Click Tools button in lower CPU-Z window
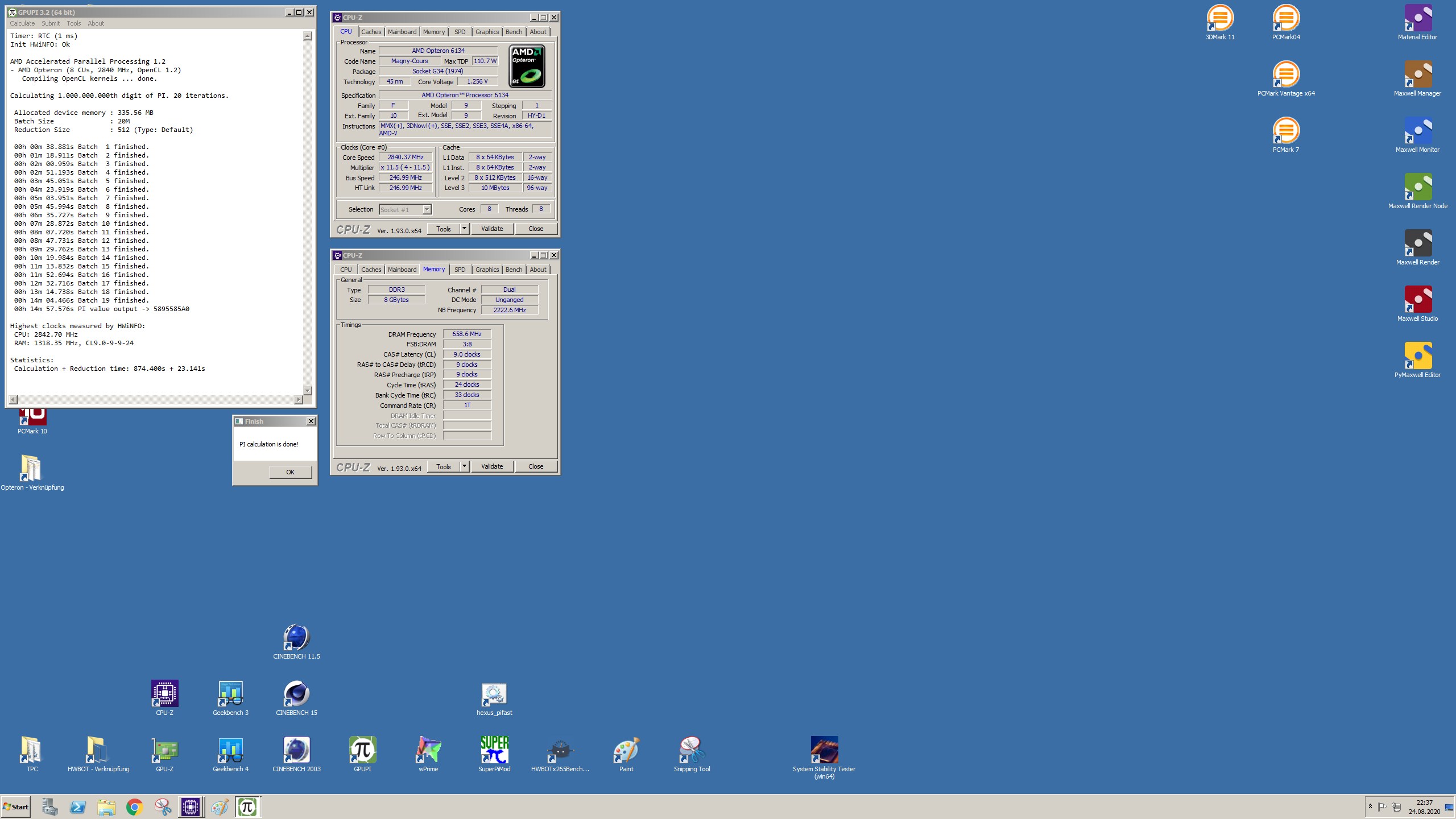The width and height of the screenshot is (1456, 819). click(x=444, y=466)
